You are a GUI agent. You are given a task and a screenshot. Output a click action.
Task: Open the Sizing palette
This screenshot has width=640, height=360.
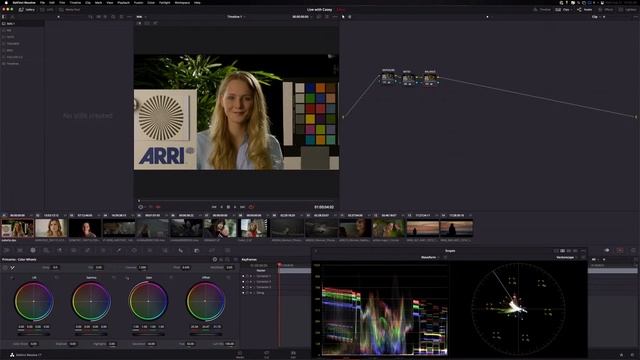tap(212, 250)
